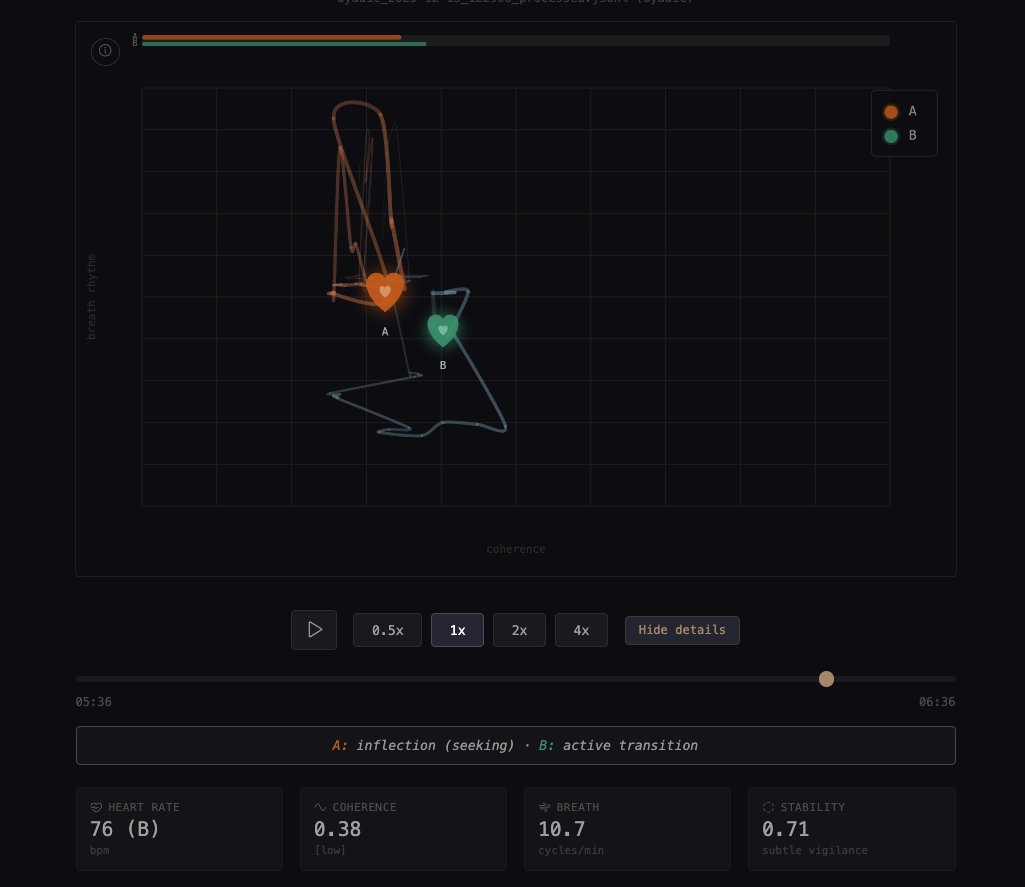Click the timeline scrubber handle

(826, 678)
